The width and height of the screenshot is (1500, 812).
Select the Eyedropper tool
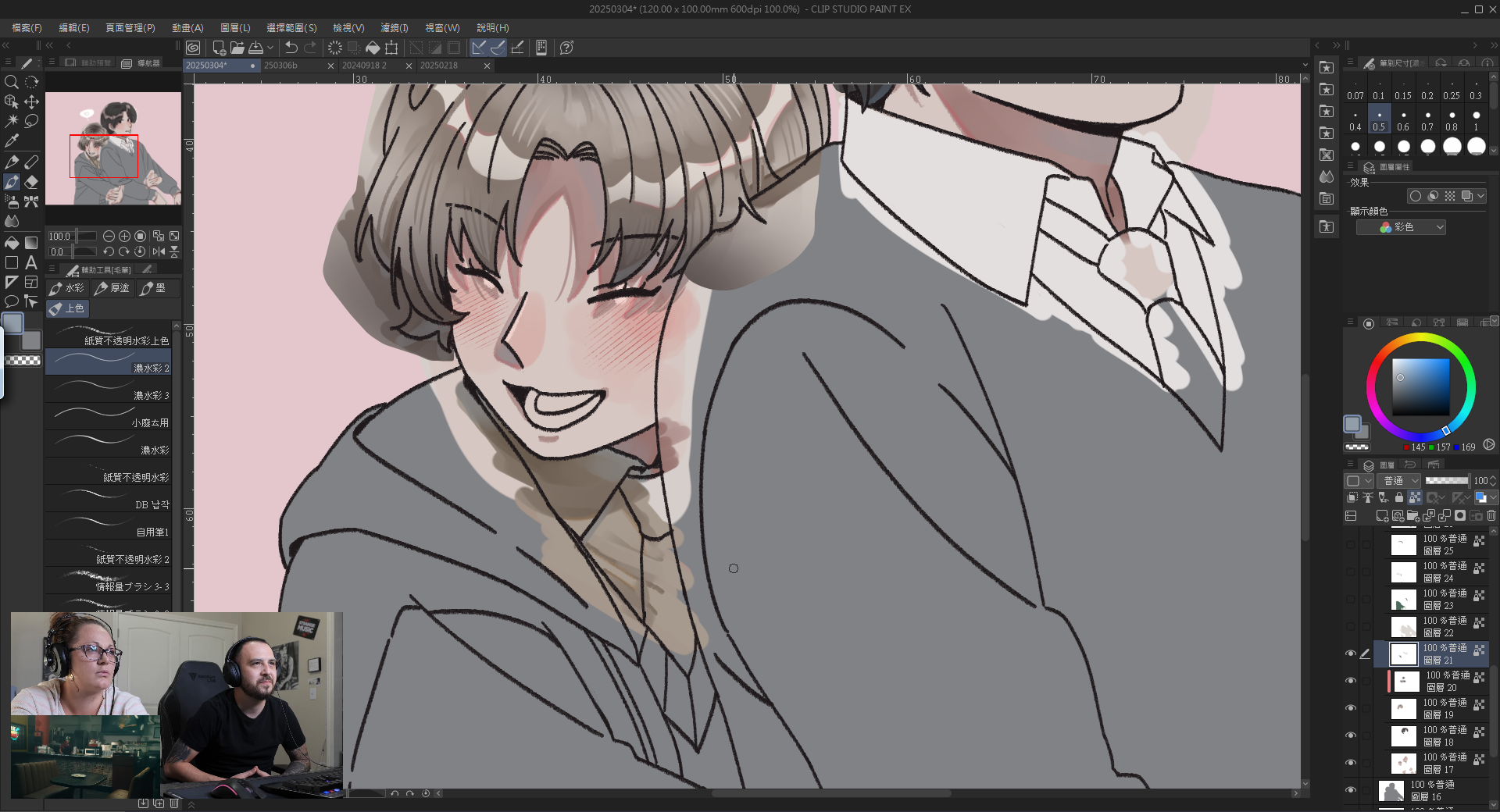[x=11, y=141]
